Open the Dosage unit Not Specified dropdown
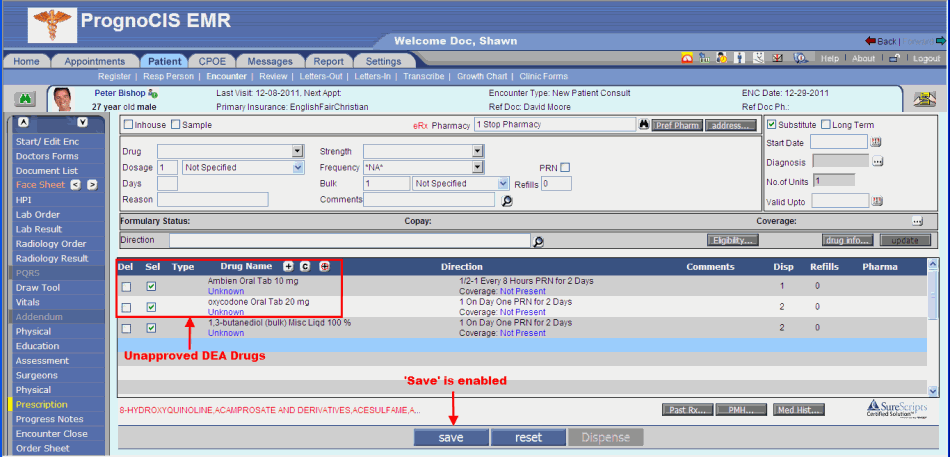 [x=297, y=167]
